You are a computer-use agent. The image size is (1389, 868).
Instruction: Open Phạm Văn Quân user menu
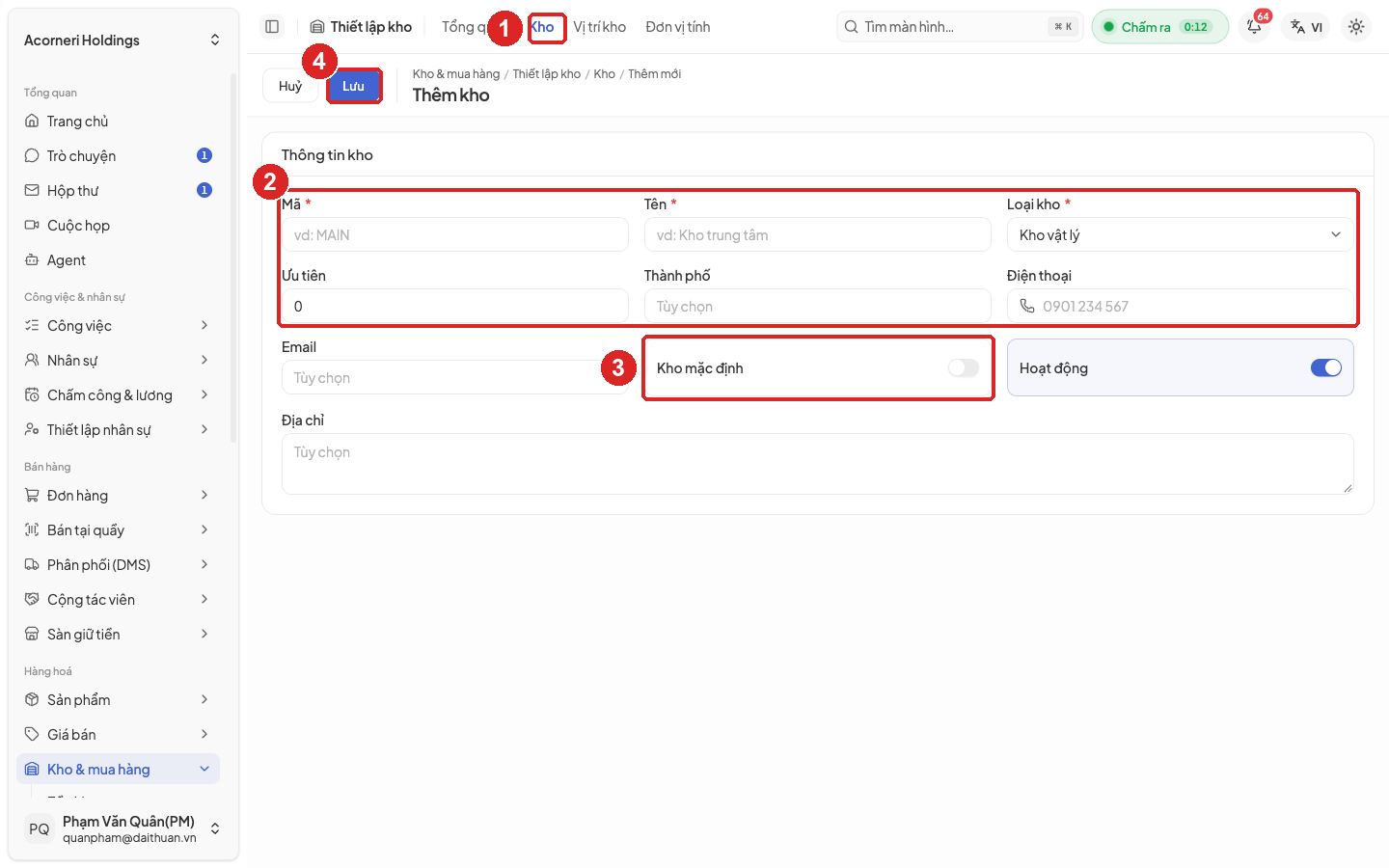pyautogui.click(x=123, y=828)
